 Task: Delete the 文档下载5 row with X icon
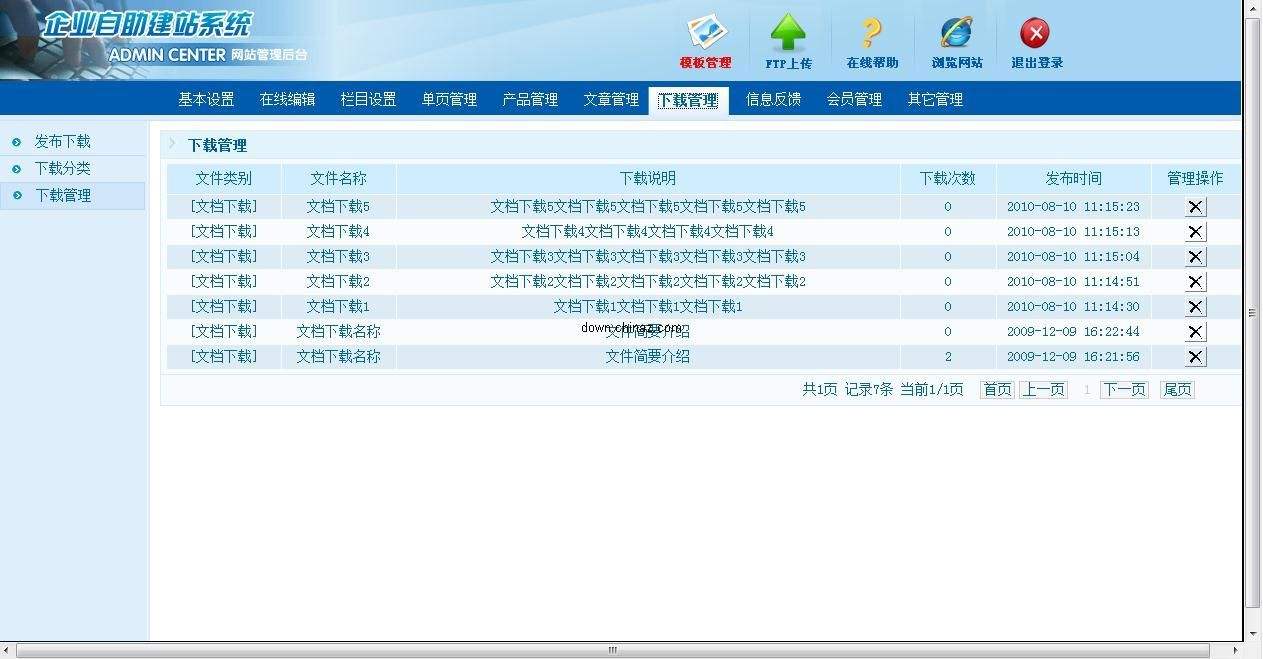click(x=1195, y=207)
